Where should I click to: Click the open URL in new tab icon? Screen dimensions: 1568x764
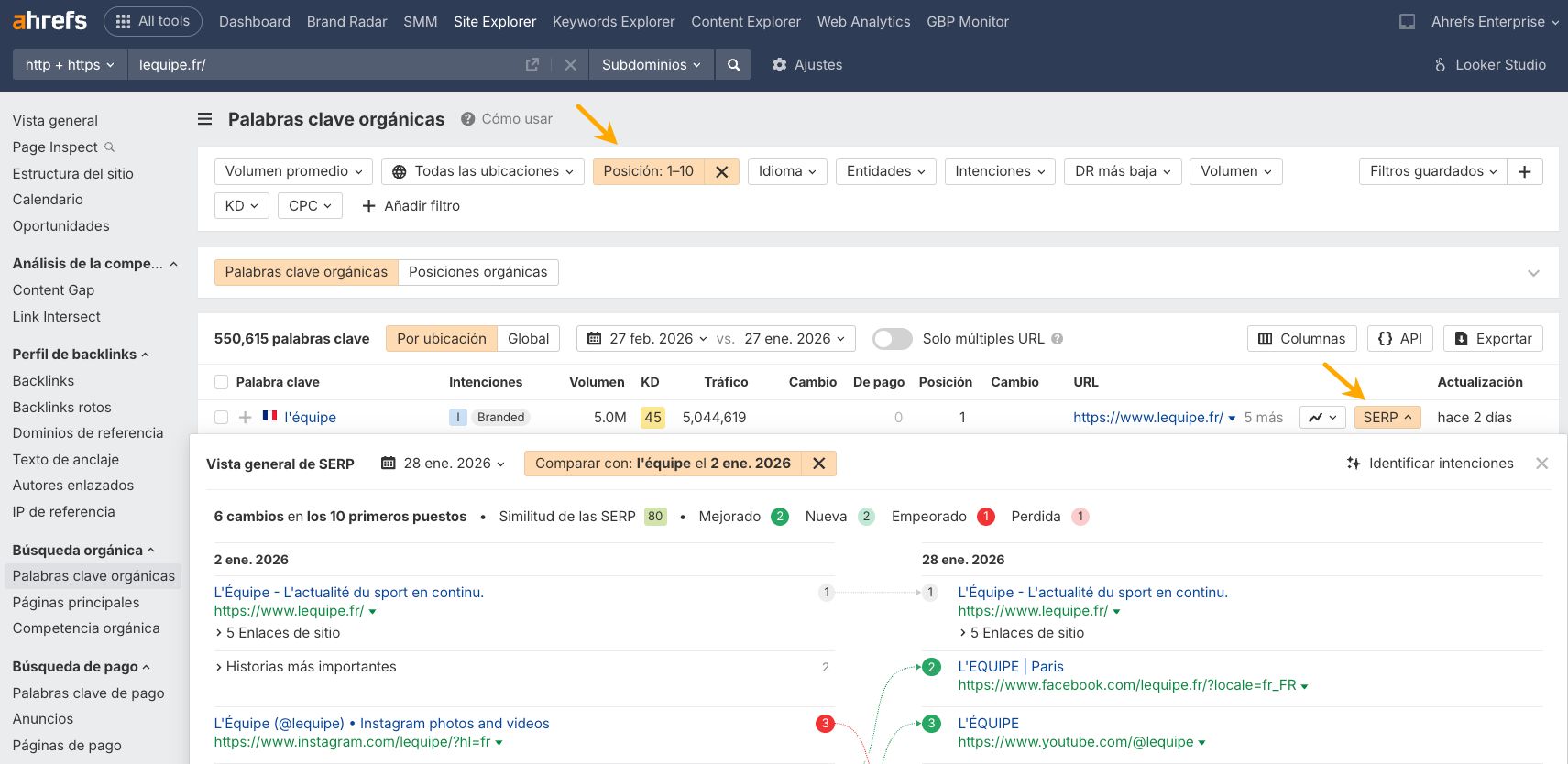click(x=532, y=65)
